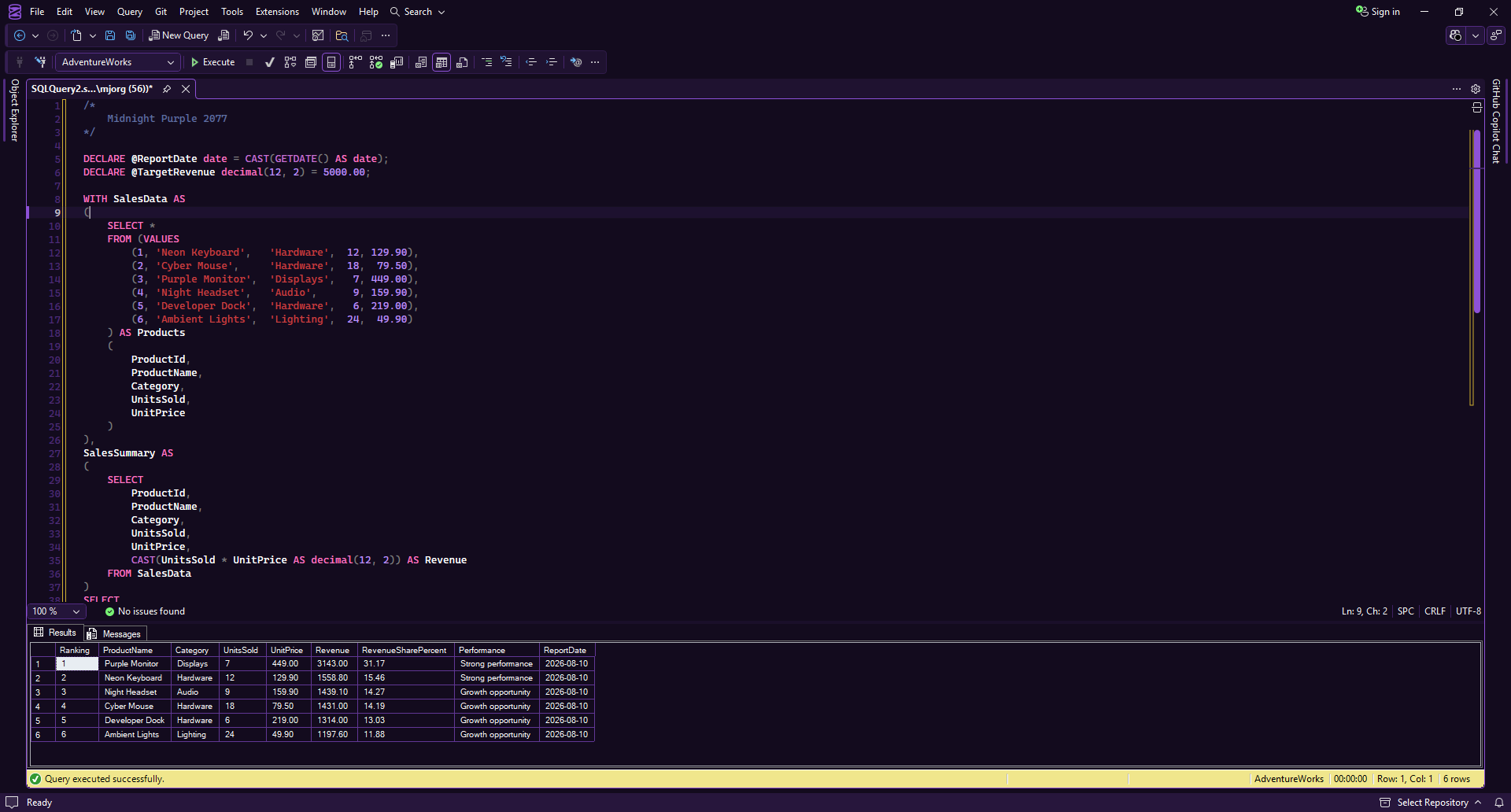Decrease the line indent
This screenshot has width=1511, height=812.
[x=531, y=62]
